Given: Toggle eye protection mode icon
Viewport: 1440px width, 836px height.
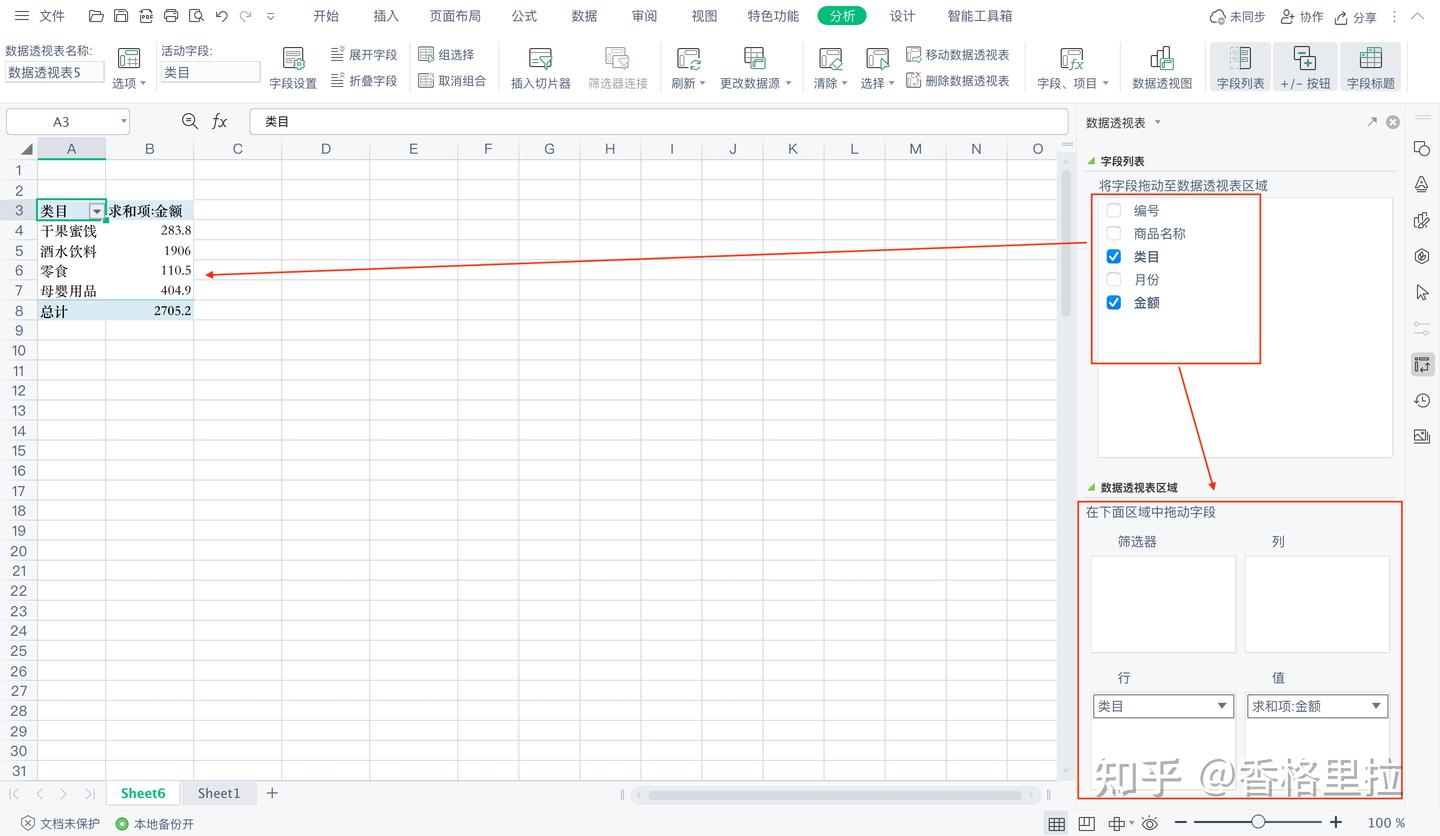Looking at the screenshot, I should pos(1150,824).
